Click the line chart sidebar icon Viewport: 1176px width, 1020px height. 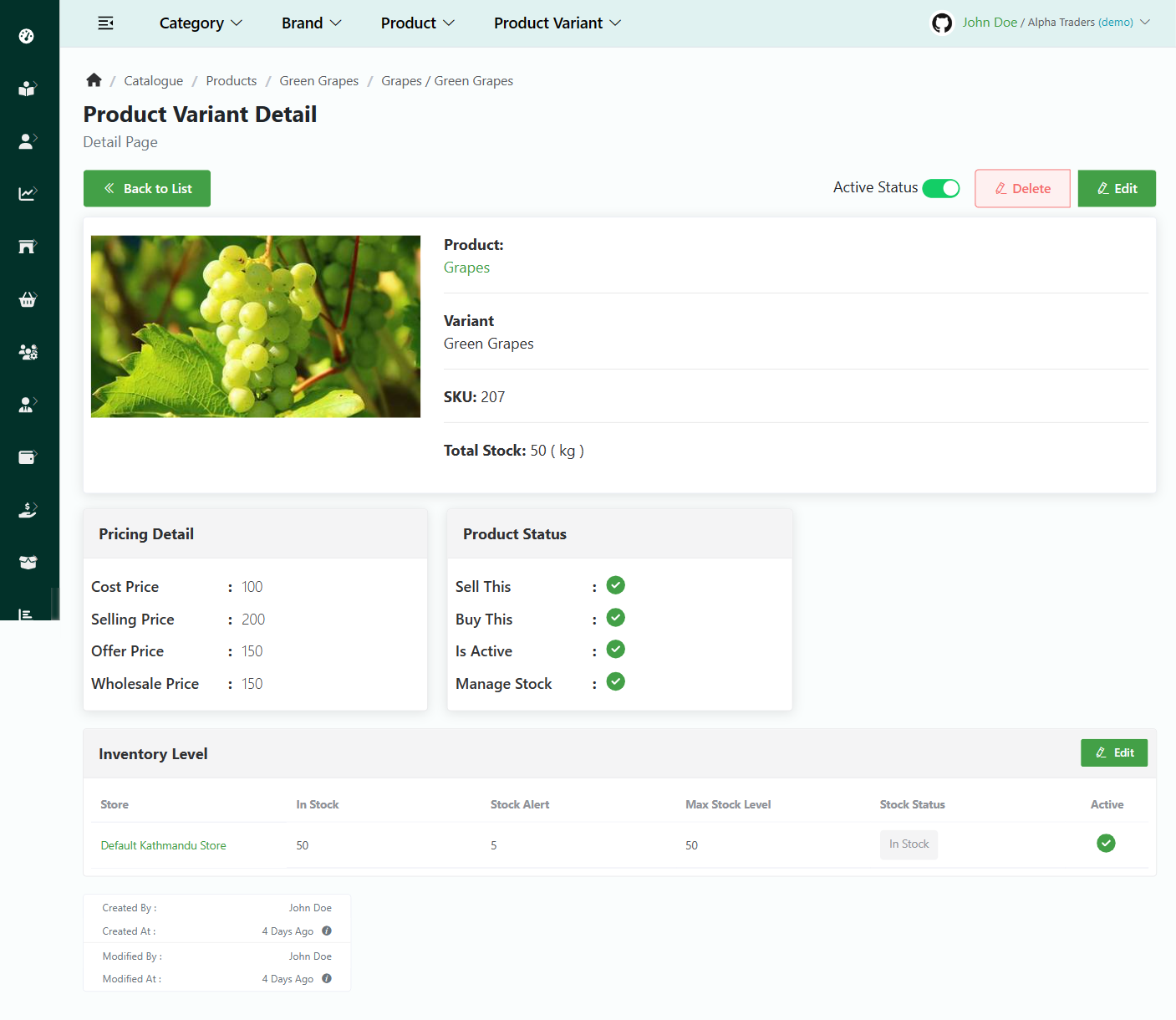[x=27, y=194]
